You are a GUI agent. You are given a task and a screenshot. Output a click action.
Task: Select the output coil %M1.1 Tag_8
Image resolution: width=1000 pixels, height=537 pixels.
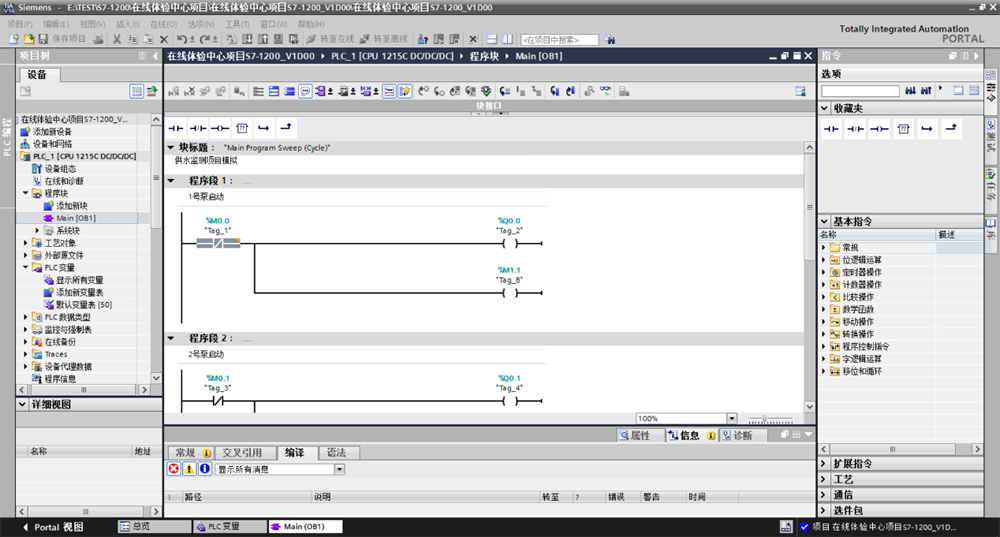click(x=510, y=293)
